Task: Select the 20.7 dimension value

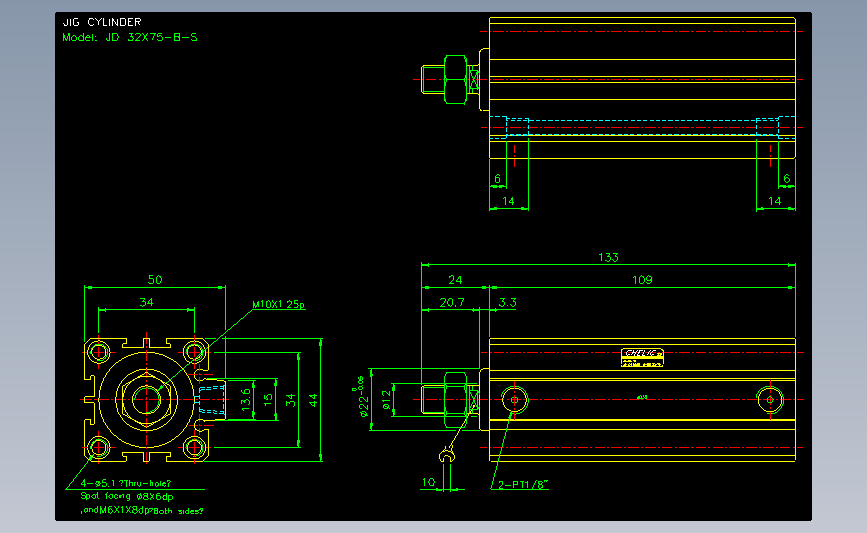Action: click(x=452, y=302)
